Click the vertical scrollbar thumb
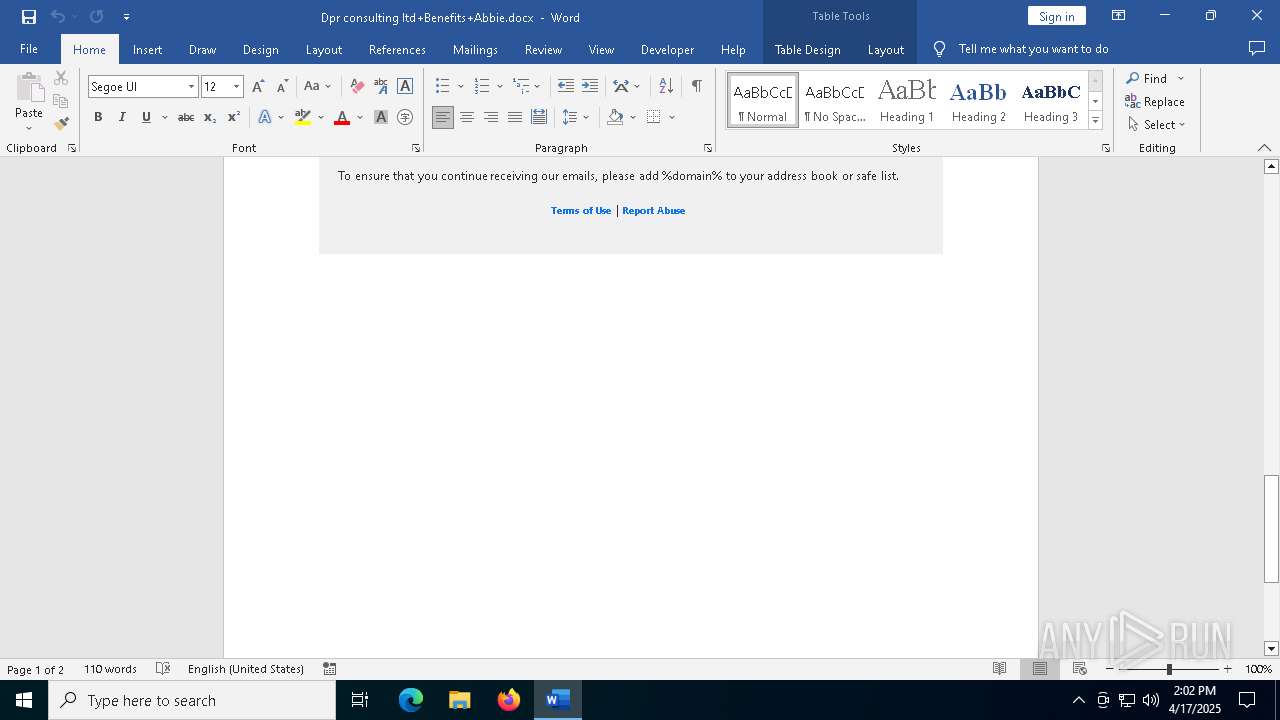1280x720 pixels. coord(1271,528)
